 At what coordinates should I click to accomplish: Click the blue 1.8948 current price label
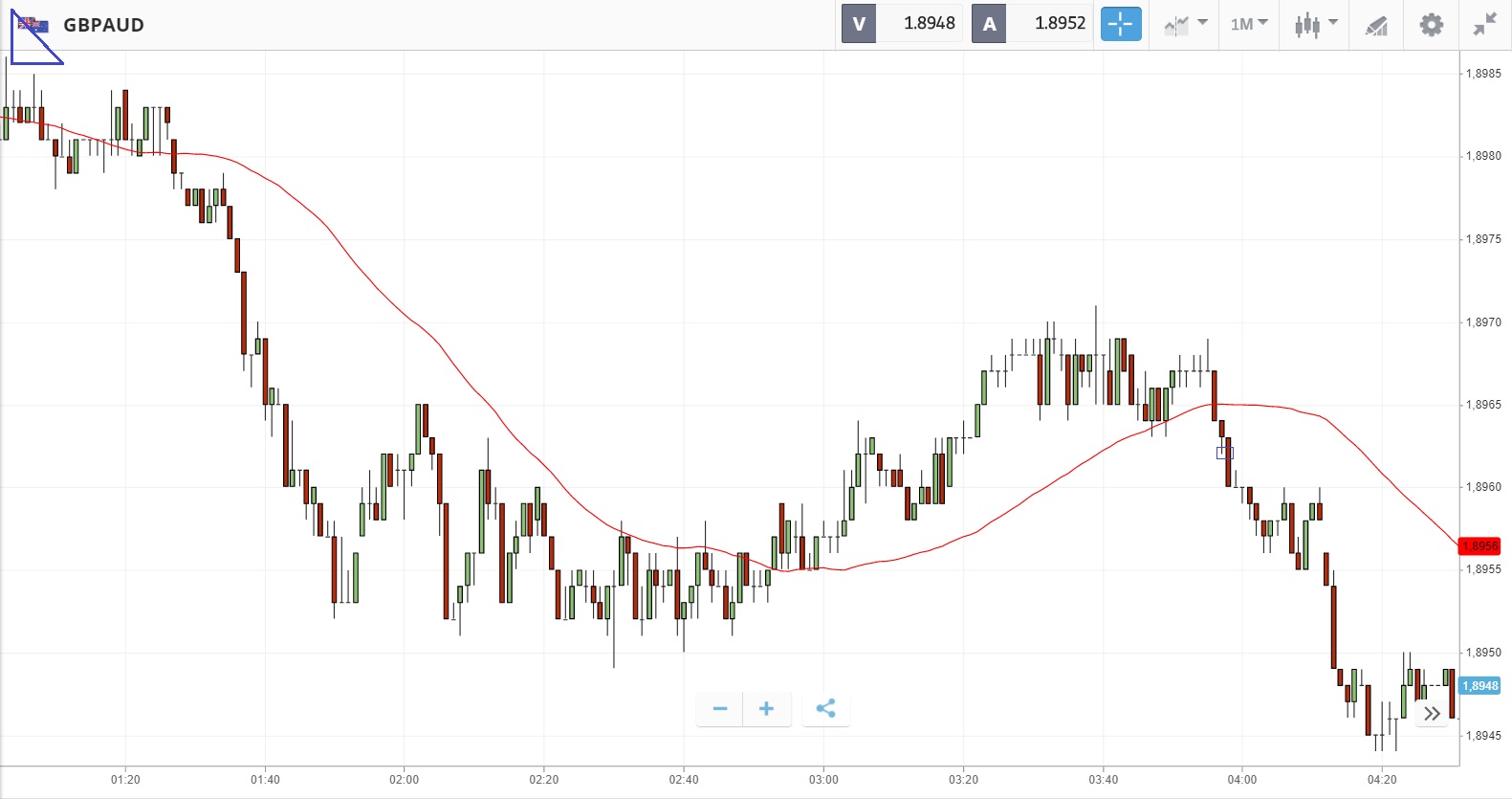click(x=1479, y=686)
